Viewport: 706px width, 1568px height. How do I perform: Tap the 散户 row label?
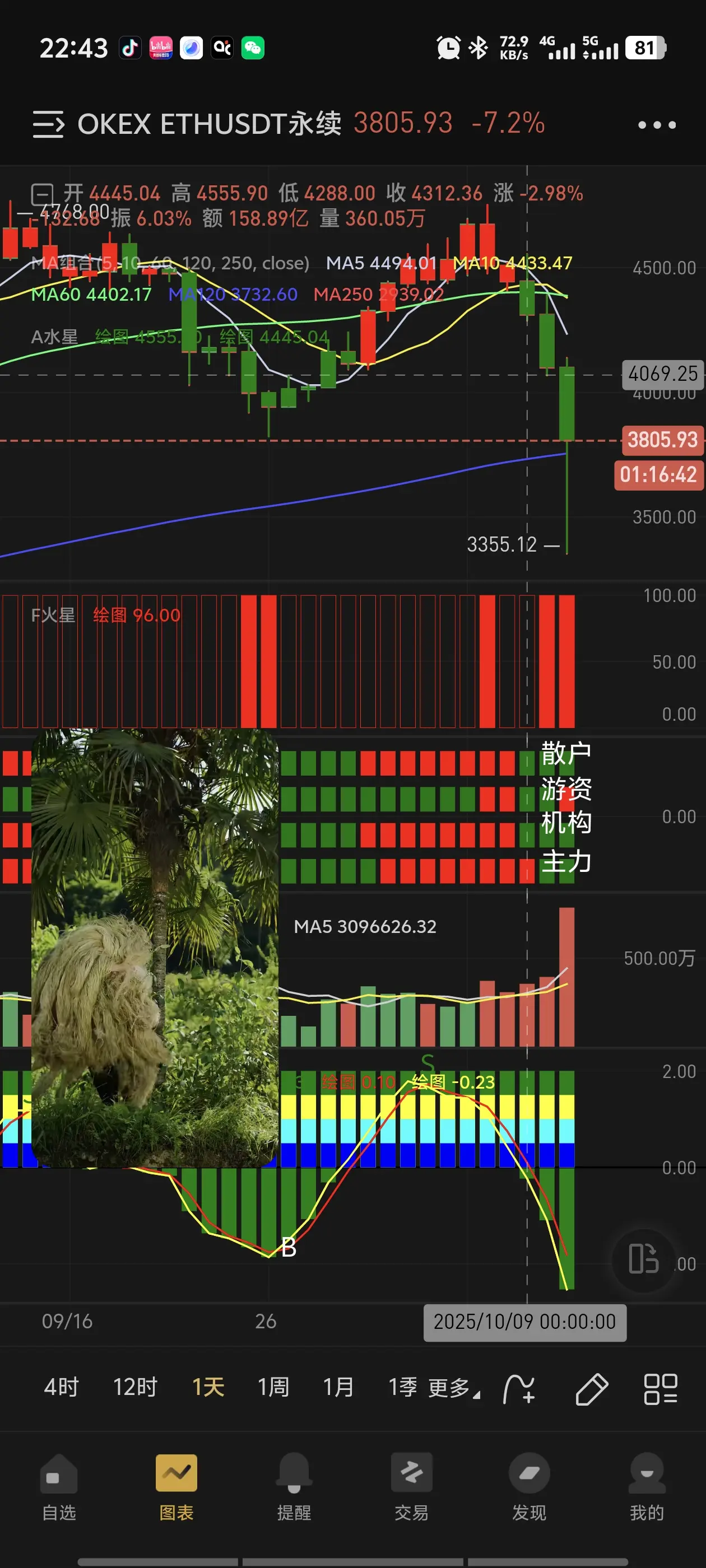566,754
